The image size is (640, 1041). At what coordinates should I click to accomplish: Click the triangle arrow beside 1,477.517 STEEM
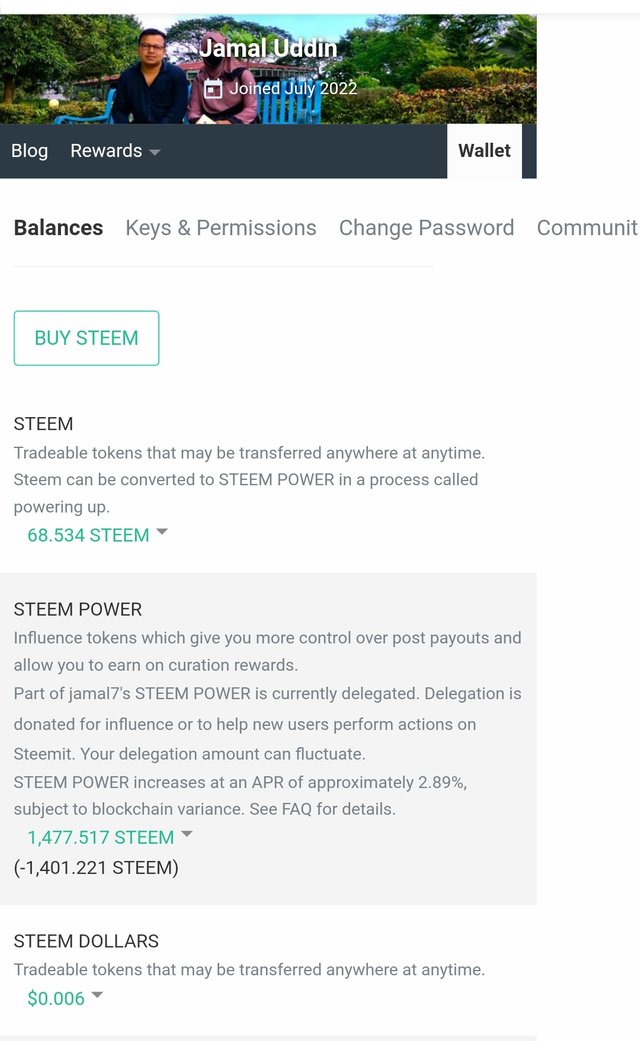[x=187, y=835]
